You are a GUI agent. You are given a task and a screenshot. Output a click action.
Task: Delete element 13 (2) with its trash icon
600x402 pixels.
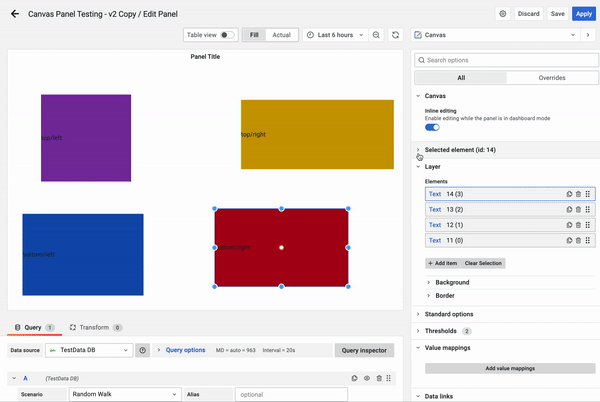point(578,209)
